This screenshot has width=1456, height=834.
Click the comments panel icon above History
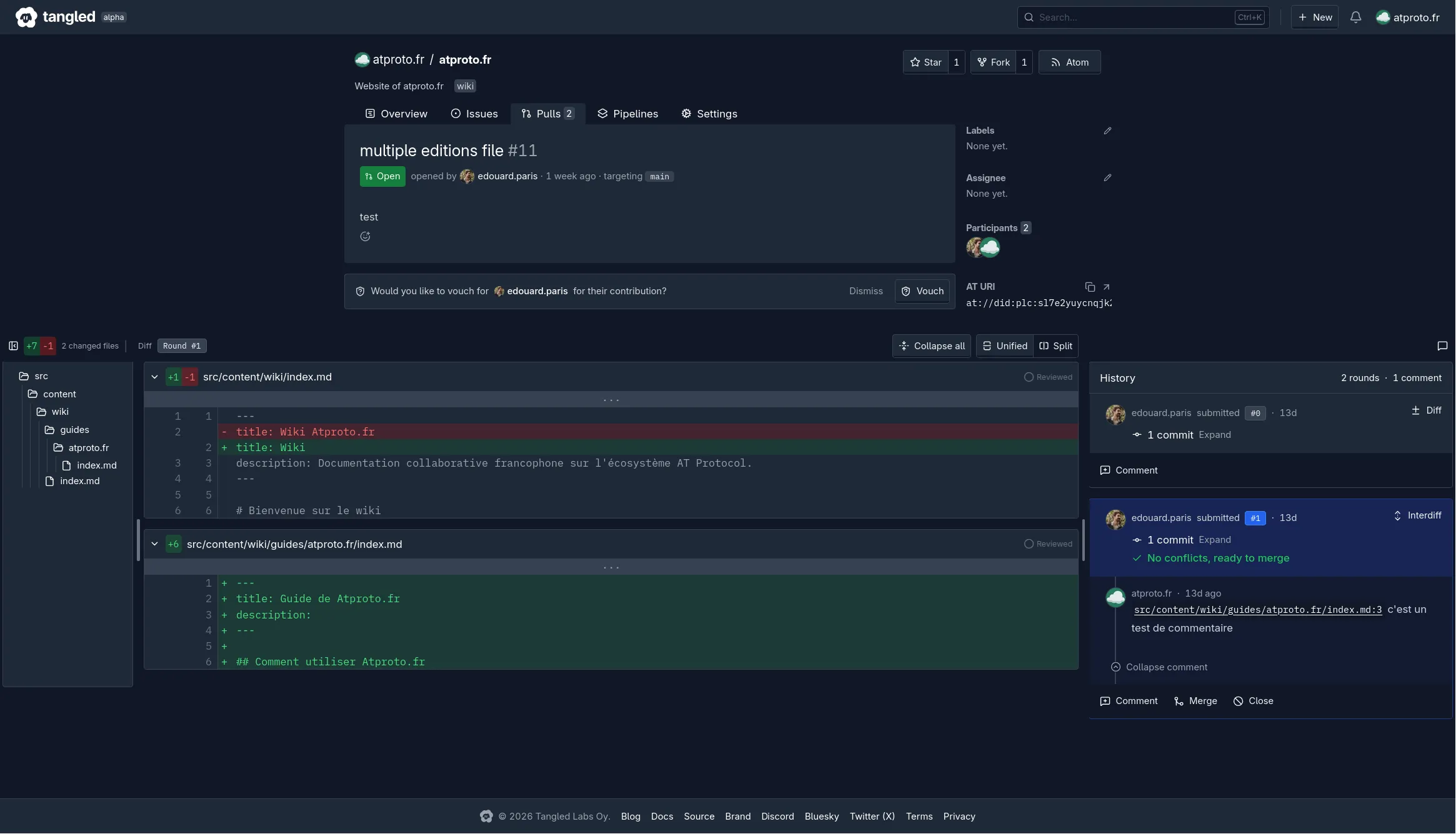tap(1442, 346)
